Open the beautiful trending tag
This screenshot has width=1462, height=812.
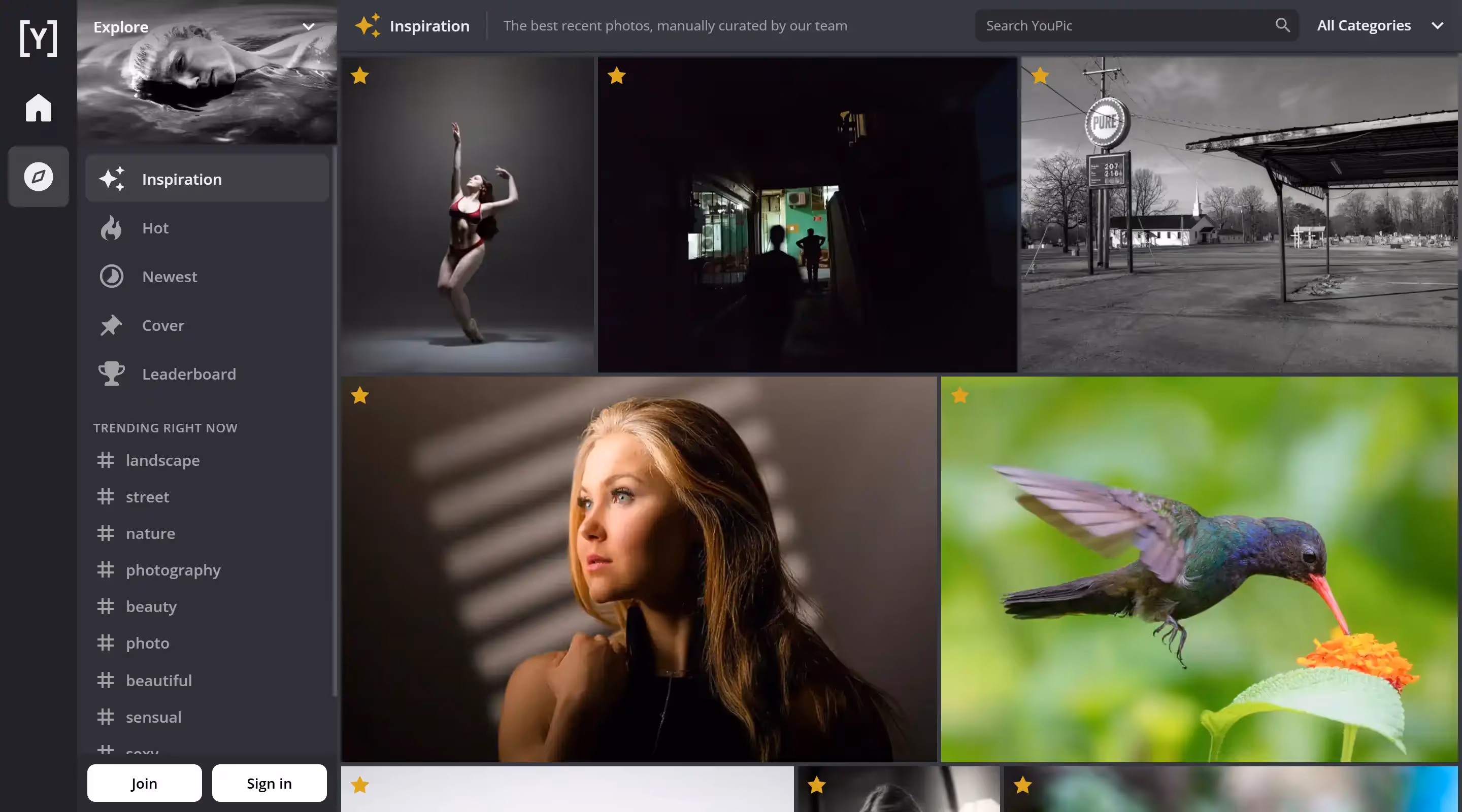click(159, 681)
